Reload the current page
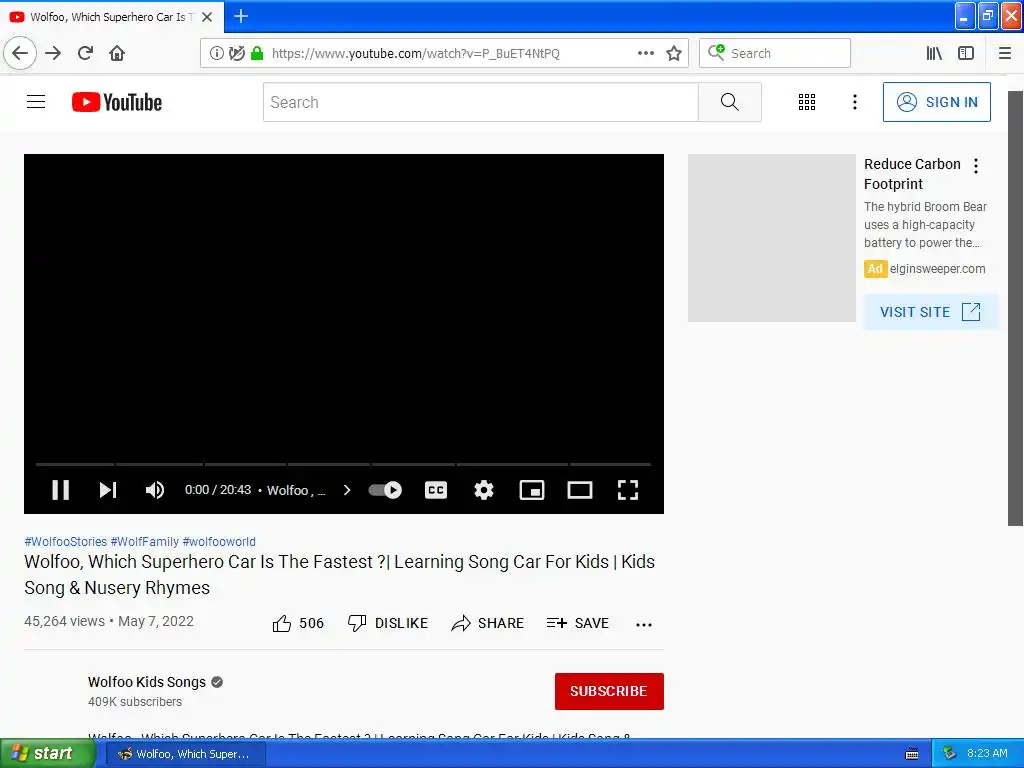The height and width of the screenshot is (768, 1024). pyautogui.click(x=86, y=53)
